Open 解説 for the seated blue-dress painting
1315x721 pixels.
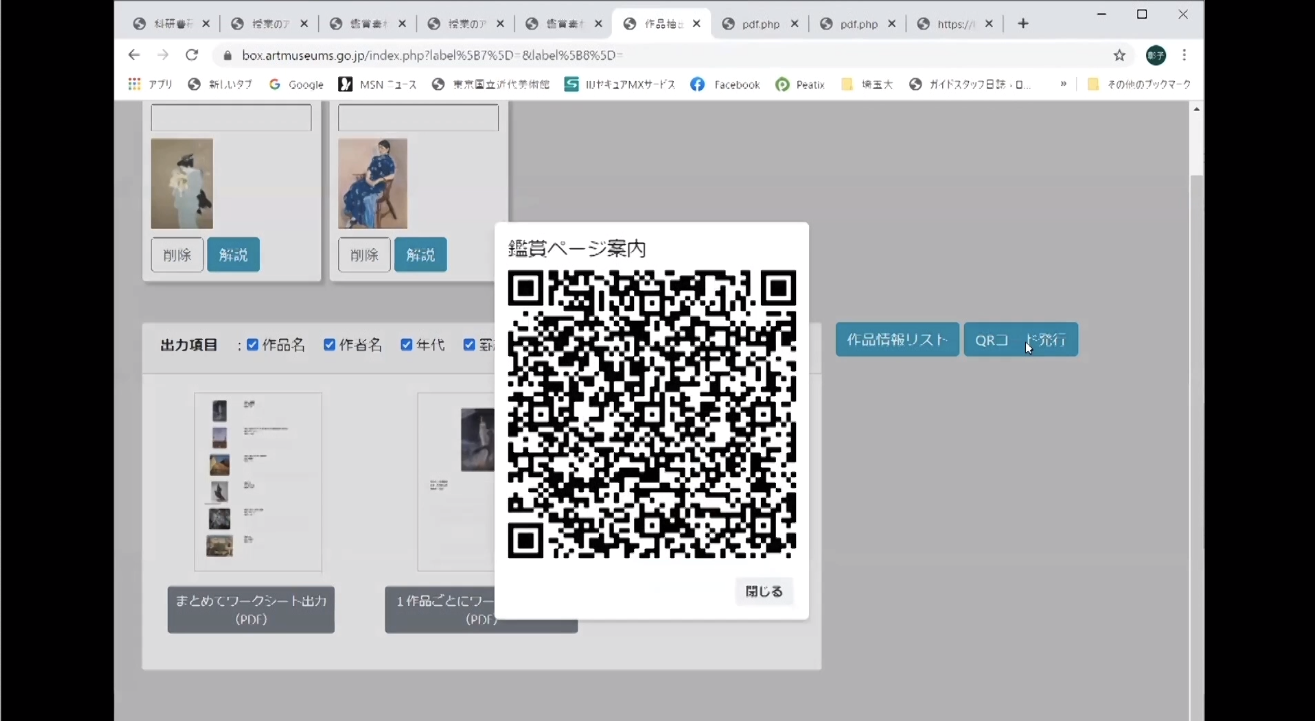coord(420,255)
